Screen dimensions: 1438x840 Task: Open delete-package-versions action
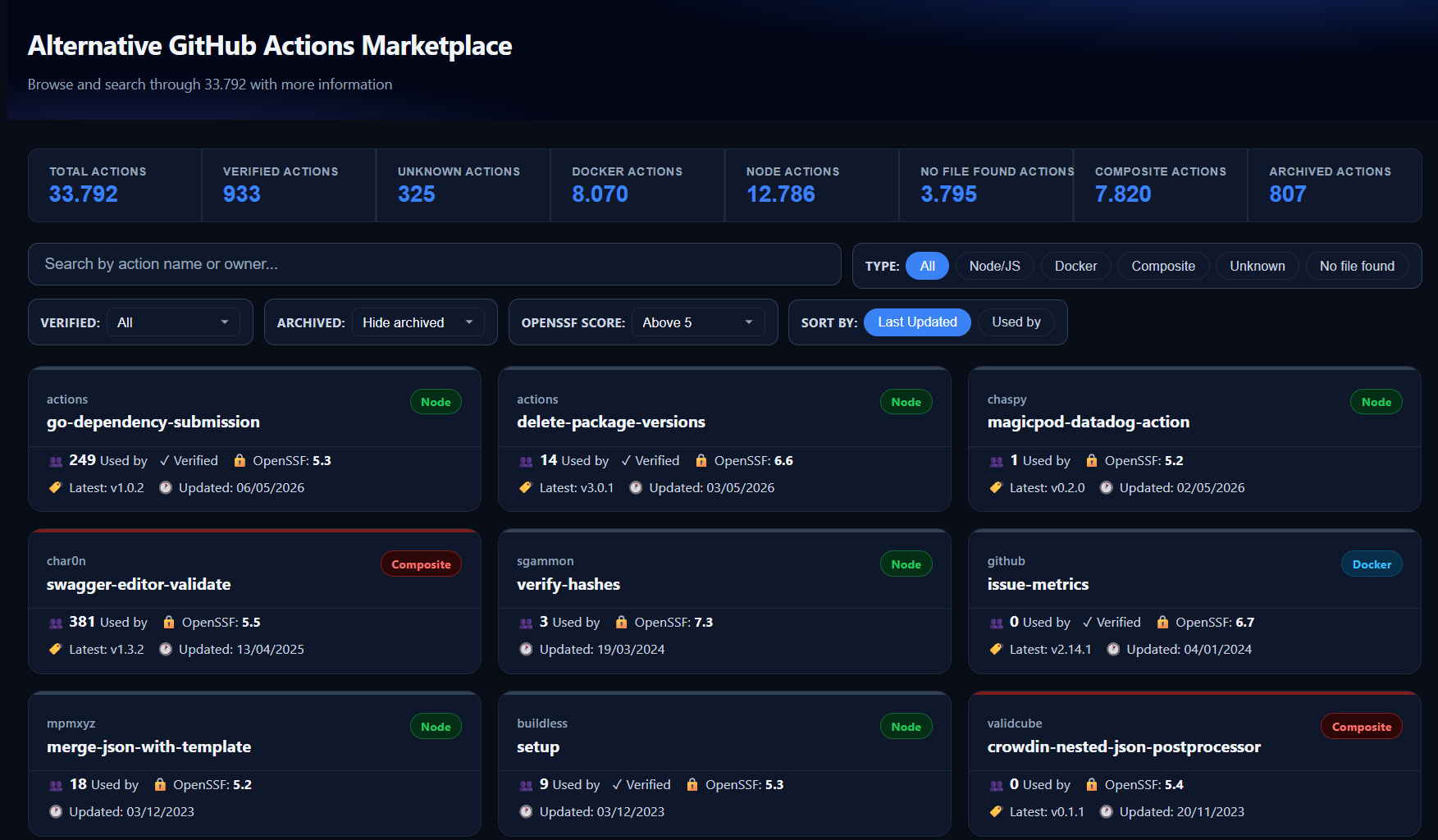[x=611, y=422]
